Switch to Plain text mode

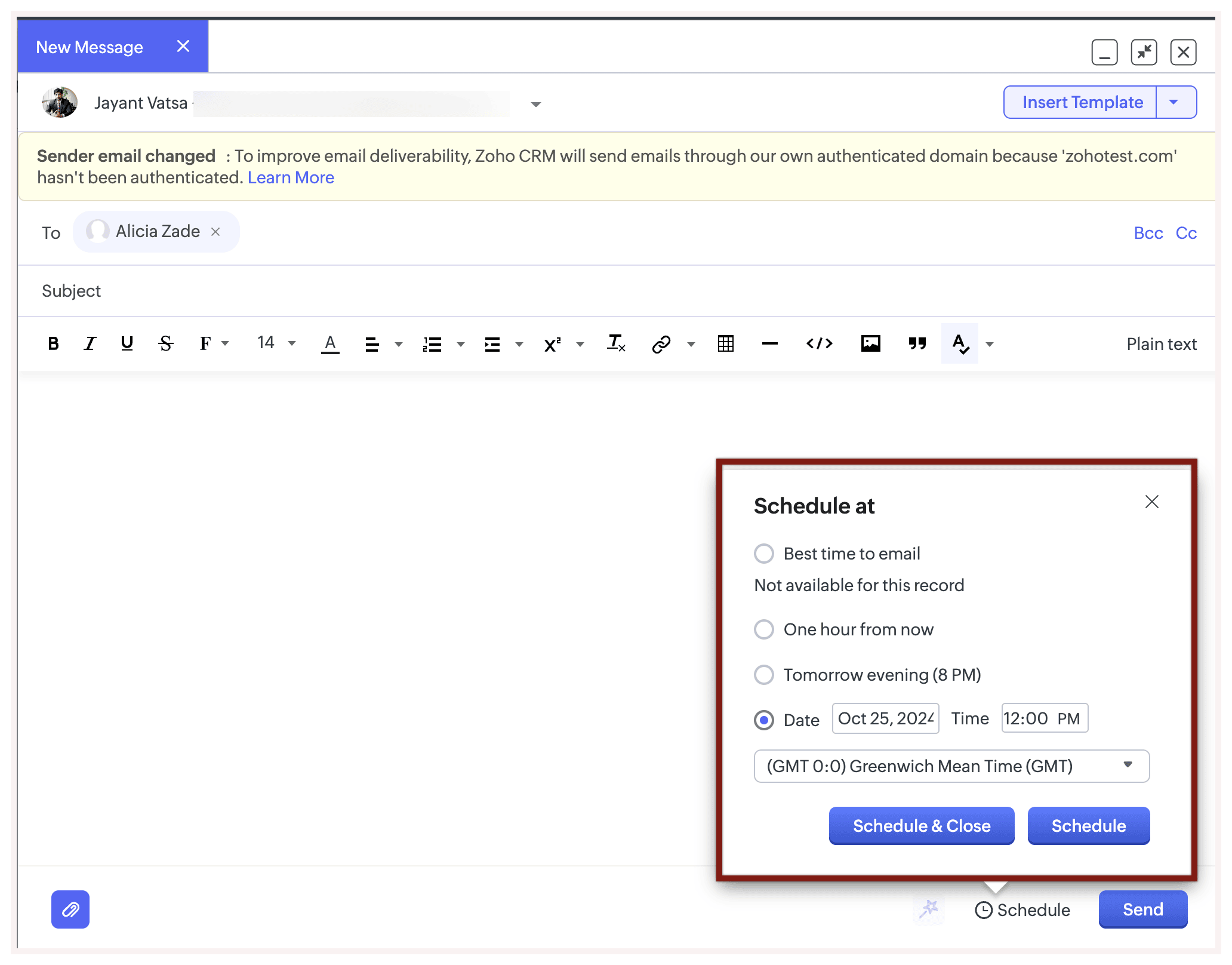pyautogui.click(x=1161, y=344)
